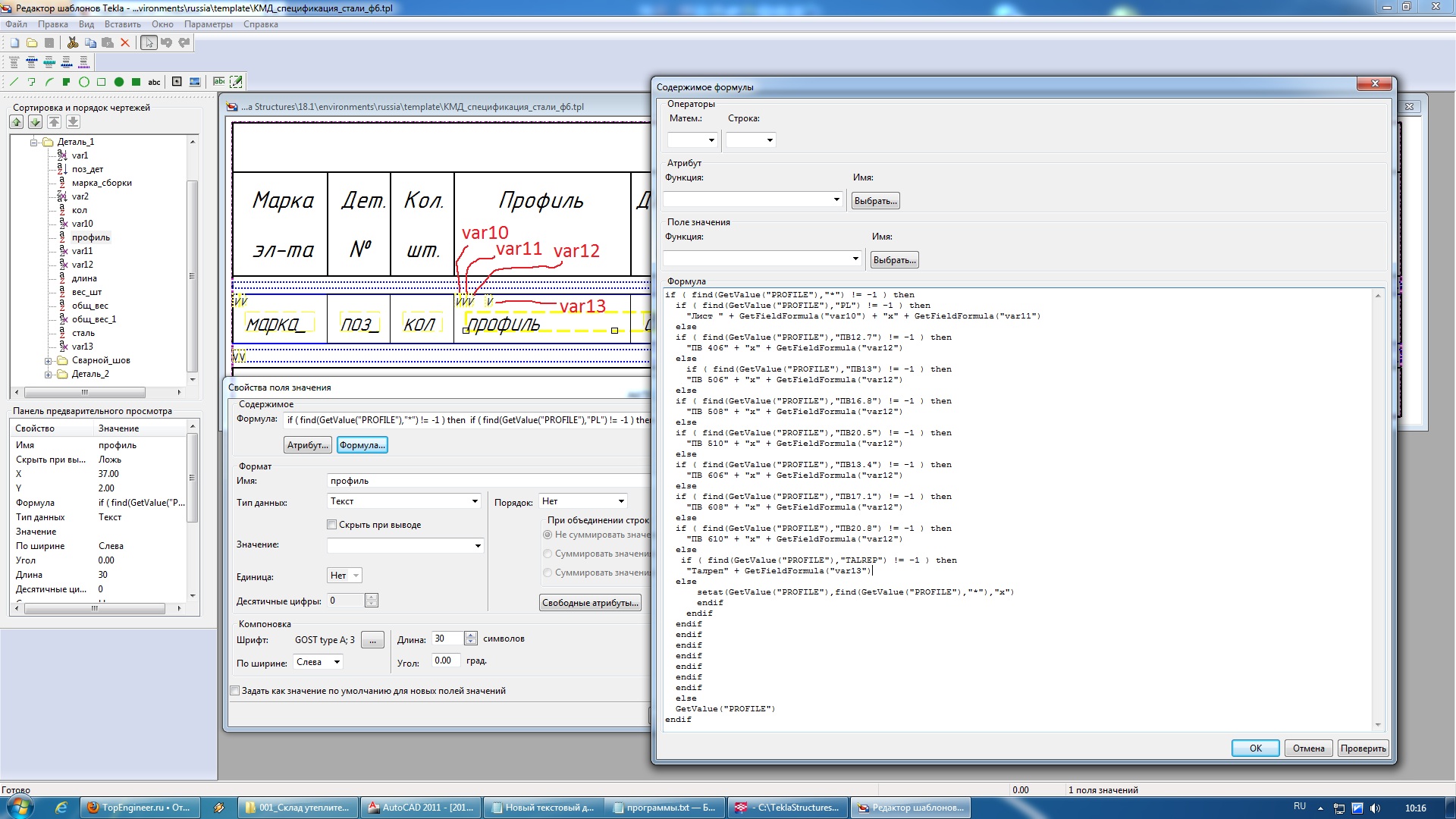Image resolution: width=1456 pixels, height=819 pixels.
Task: Toggle 'Скрыть при выводе' checkbox
Action: [x=331, y=525]
